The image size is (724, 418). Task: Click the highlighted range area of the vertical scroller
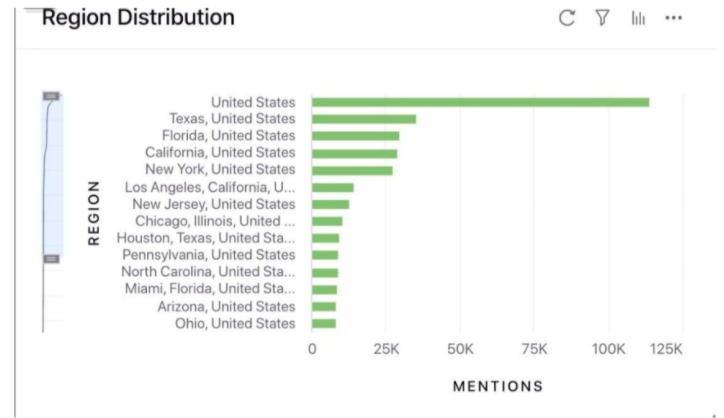[52, 177]
